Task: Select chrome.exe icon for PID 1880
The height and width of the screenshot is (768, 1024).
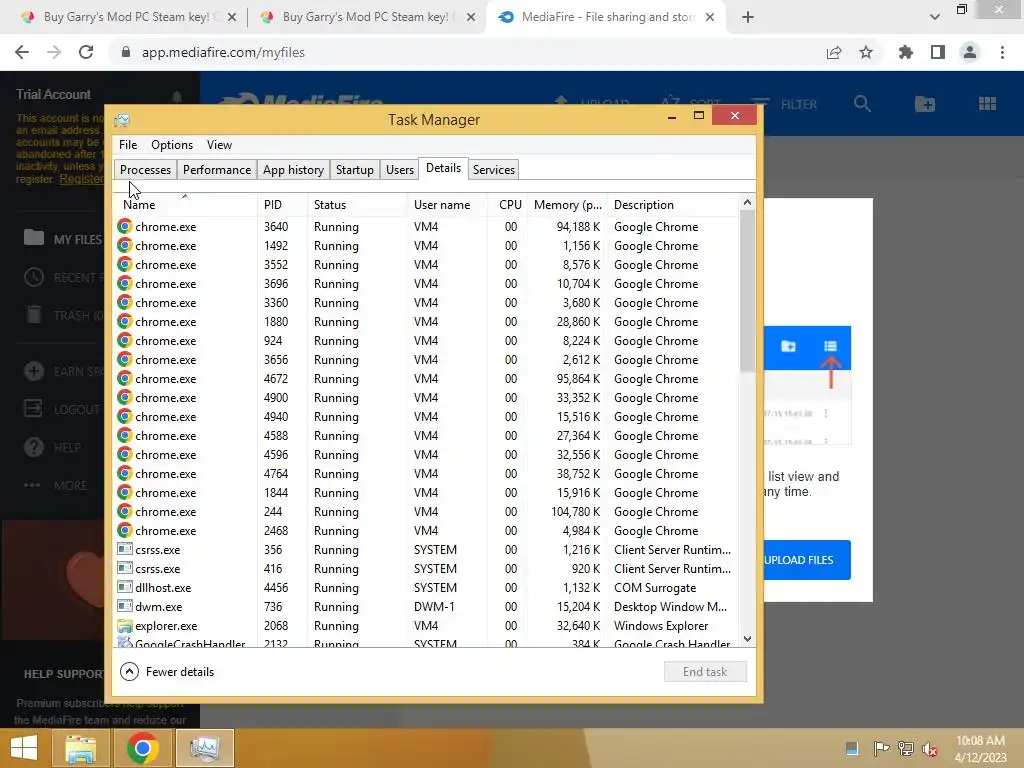Action: [x=125, y=321]
